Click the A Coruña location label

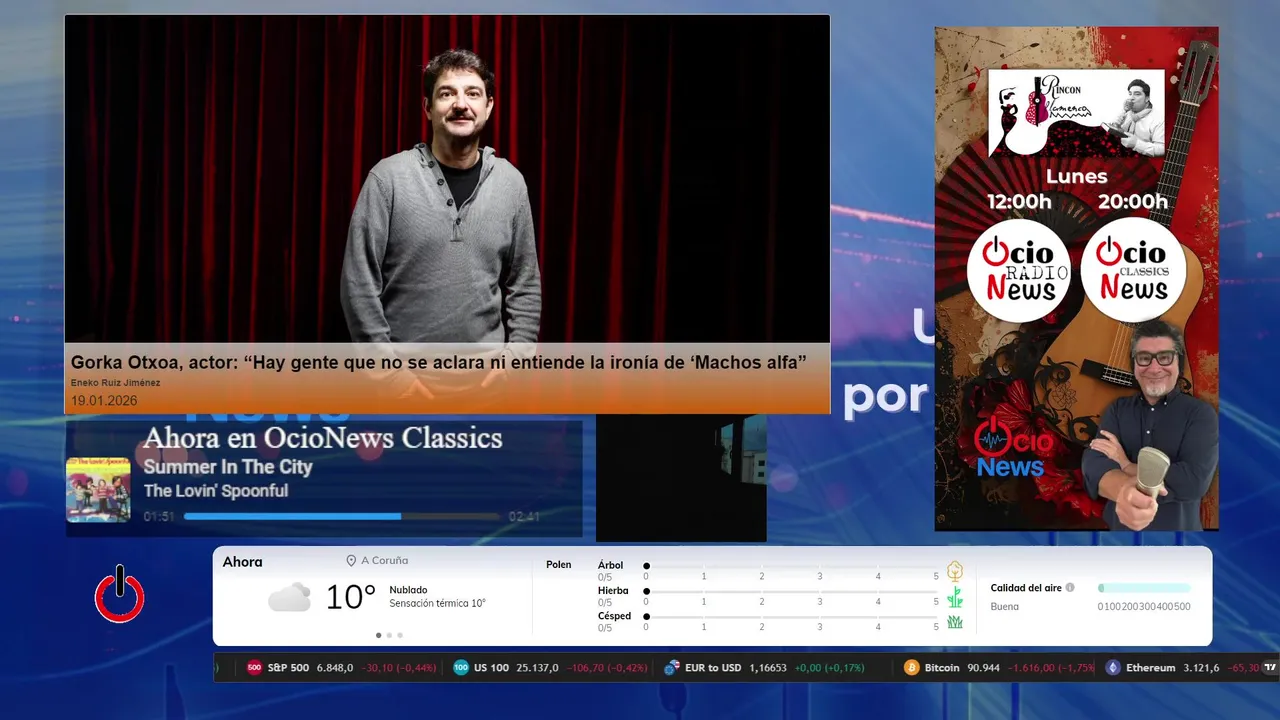pyautogui.click(x=384, y=561)
